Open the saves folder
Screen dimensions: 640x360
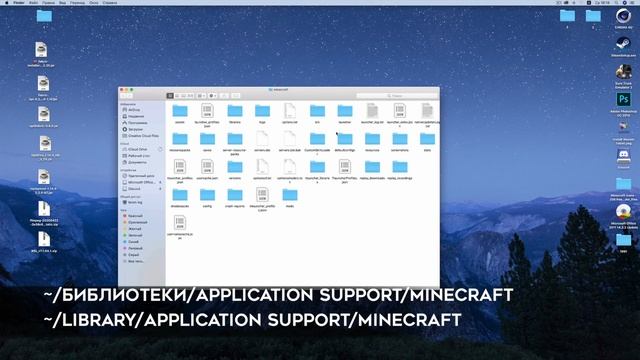[x=207, y=139]
